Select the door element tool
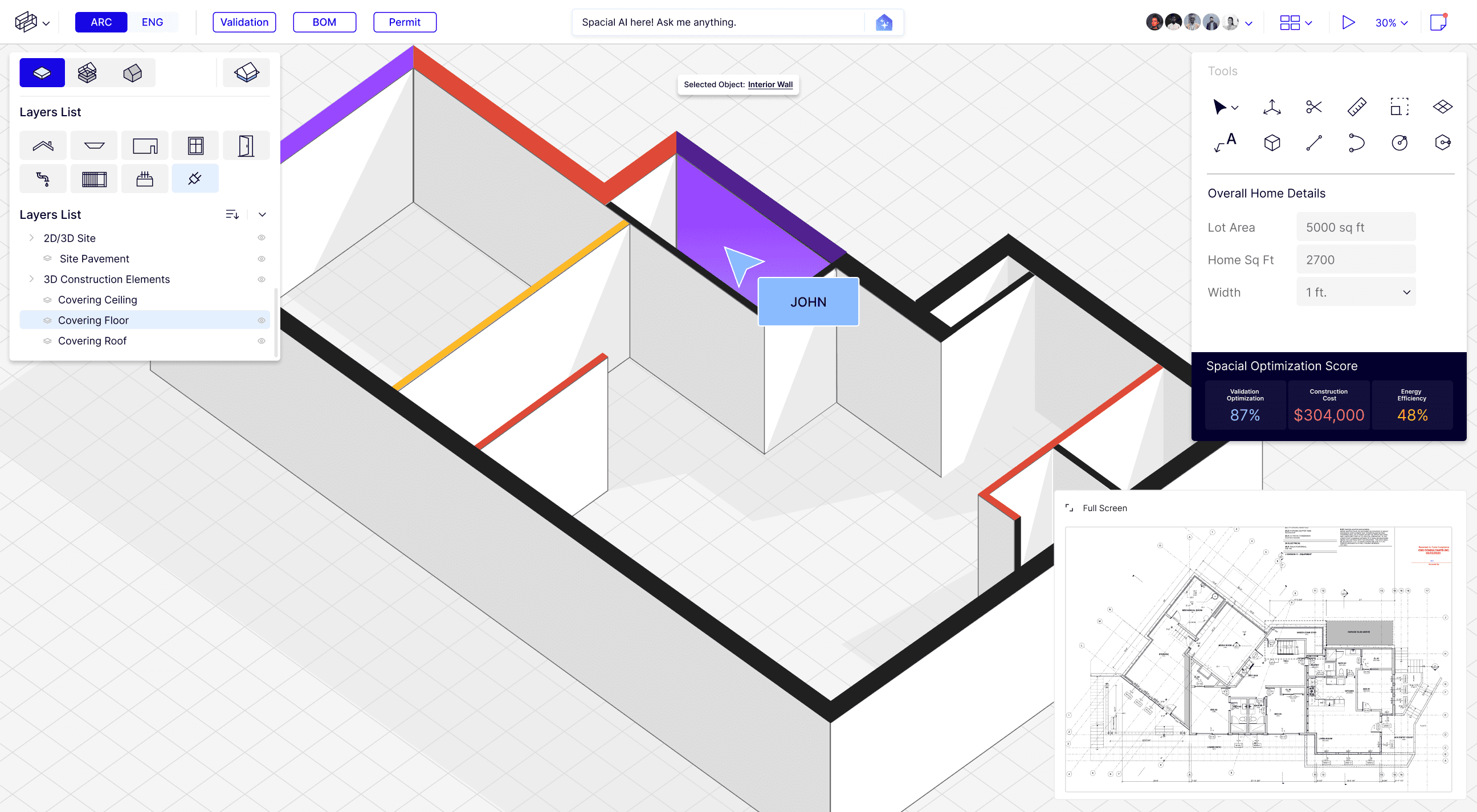 tap(245, 145)
